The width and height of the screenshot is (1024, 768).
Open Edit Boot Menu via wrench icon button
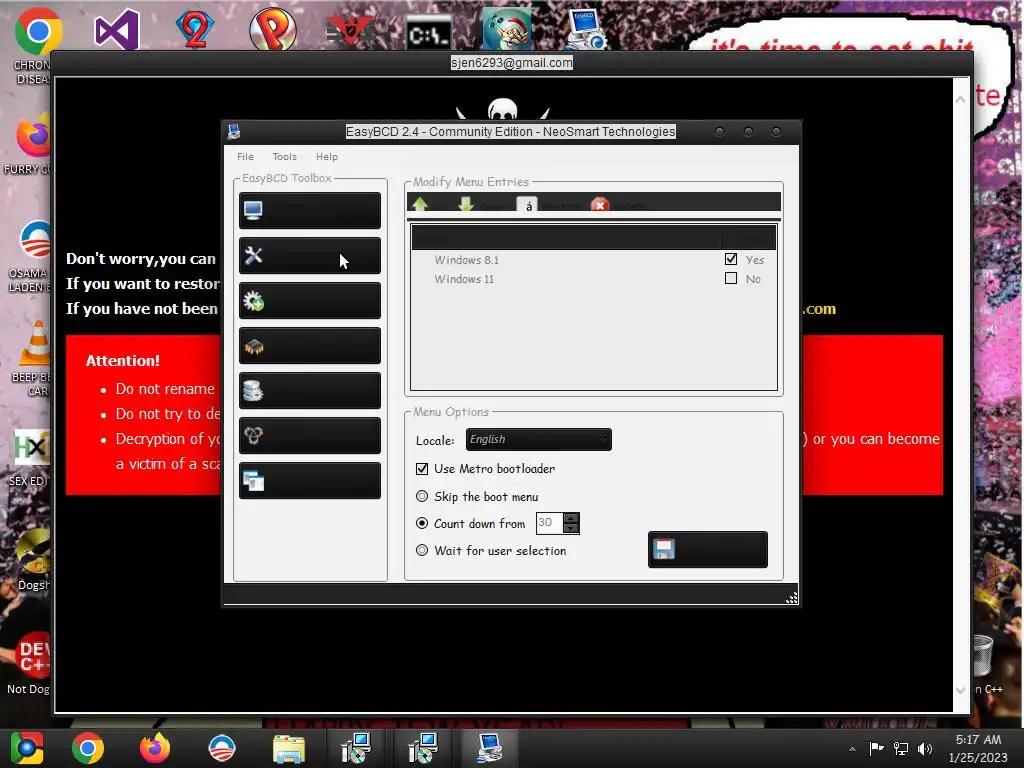point(310,255)
